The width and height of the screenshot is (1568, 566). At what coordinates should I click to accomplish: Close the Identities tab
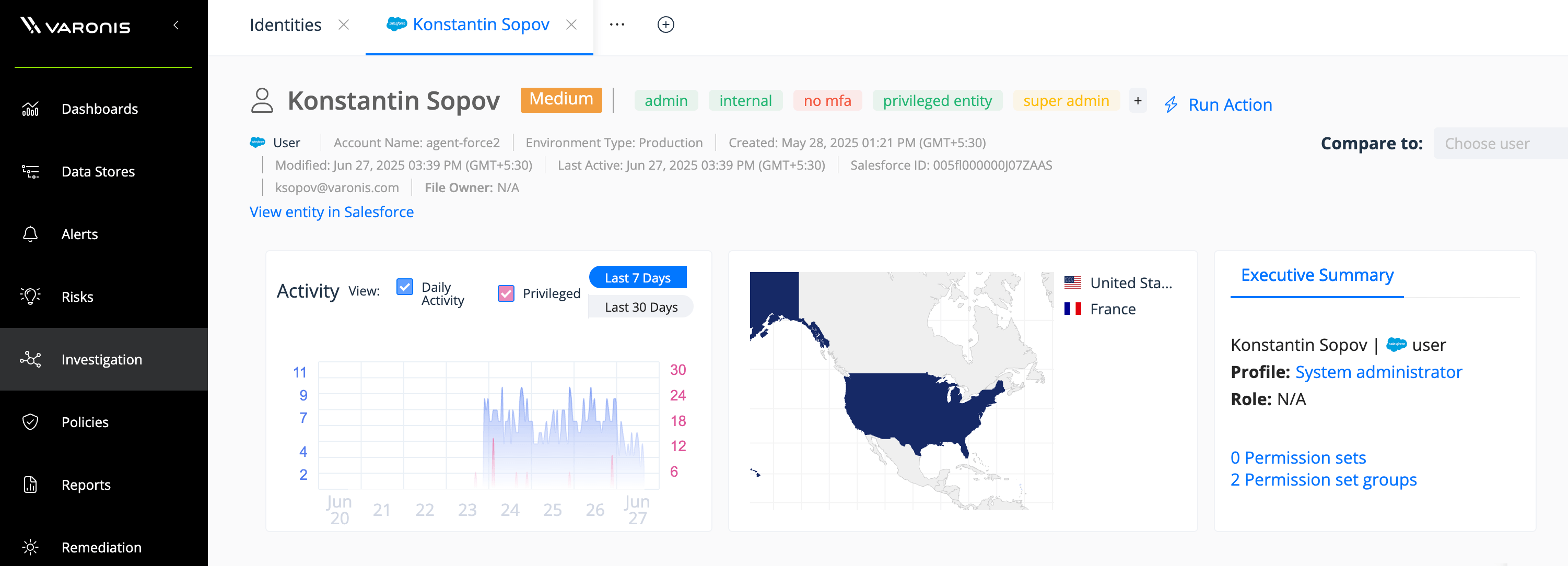pyautogui.click(x=344, y=25)
